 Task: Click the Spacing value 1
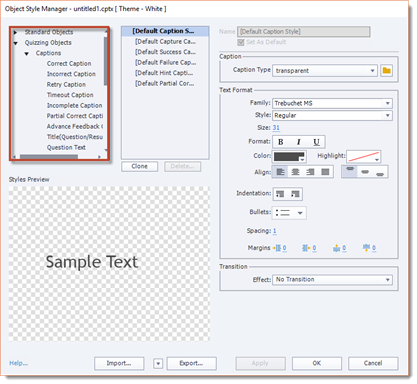(275, 231)
